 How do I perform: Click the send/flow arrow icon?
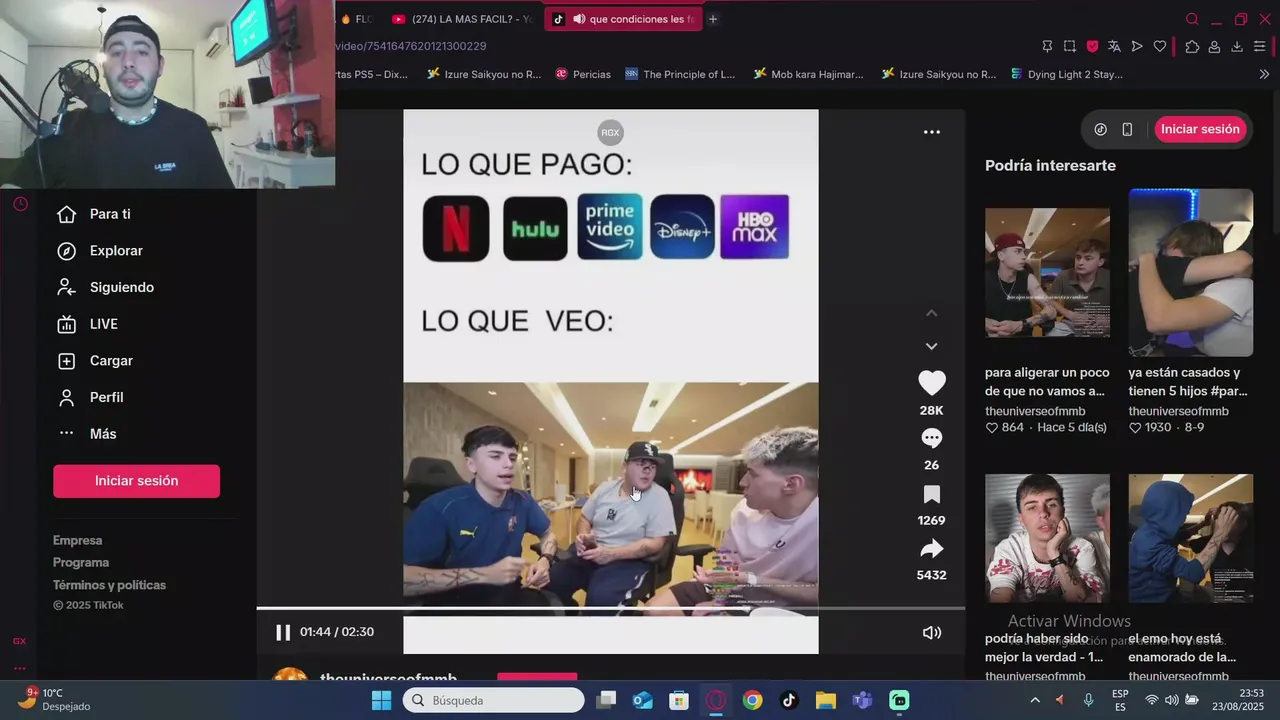pyautogui.click(x=1137, y=46)
